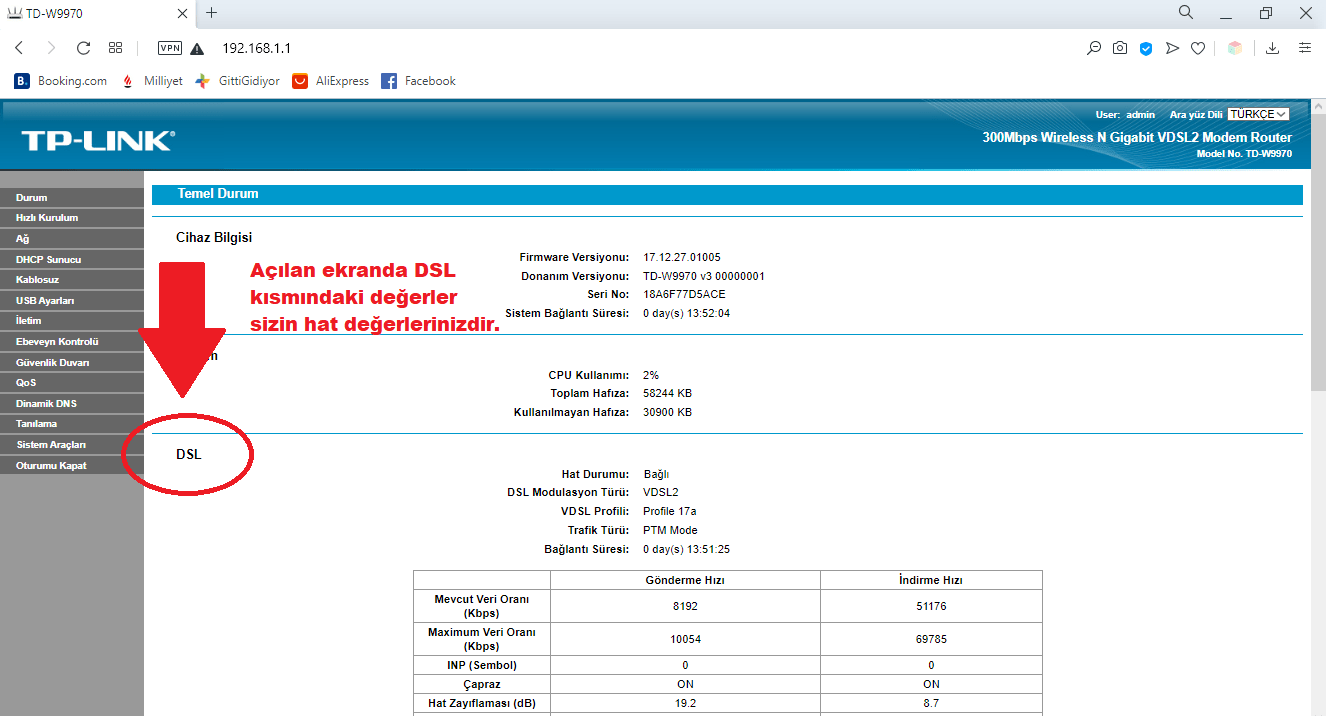Viewport: 1326px width, 716px height.
Task: Expand the TÜRKÇE language dropdown
Action: pyautogui.click(x=1258, y=114)
